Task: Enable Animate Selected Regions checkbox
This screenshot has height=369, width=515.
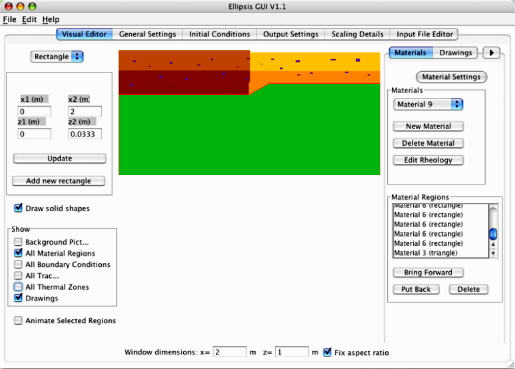Action: (x=18, y=321)
